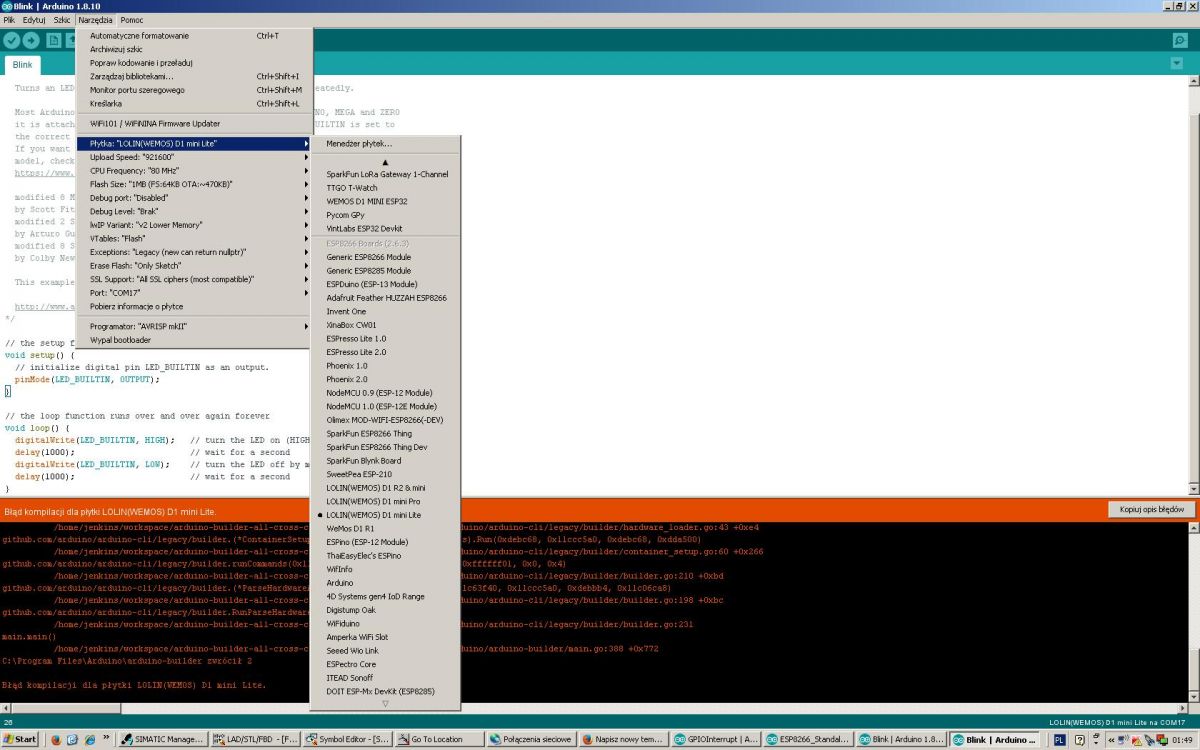Select Generic ESP8266 Module board
Image resolution: width=1200 pixels, height=750 pixels.
pyautogui.click(x=386, y=257)
